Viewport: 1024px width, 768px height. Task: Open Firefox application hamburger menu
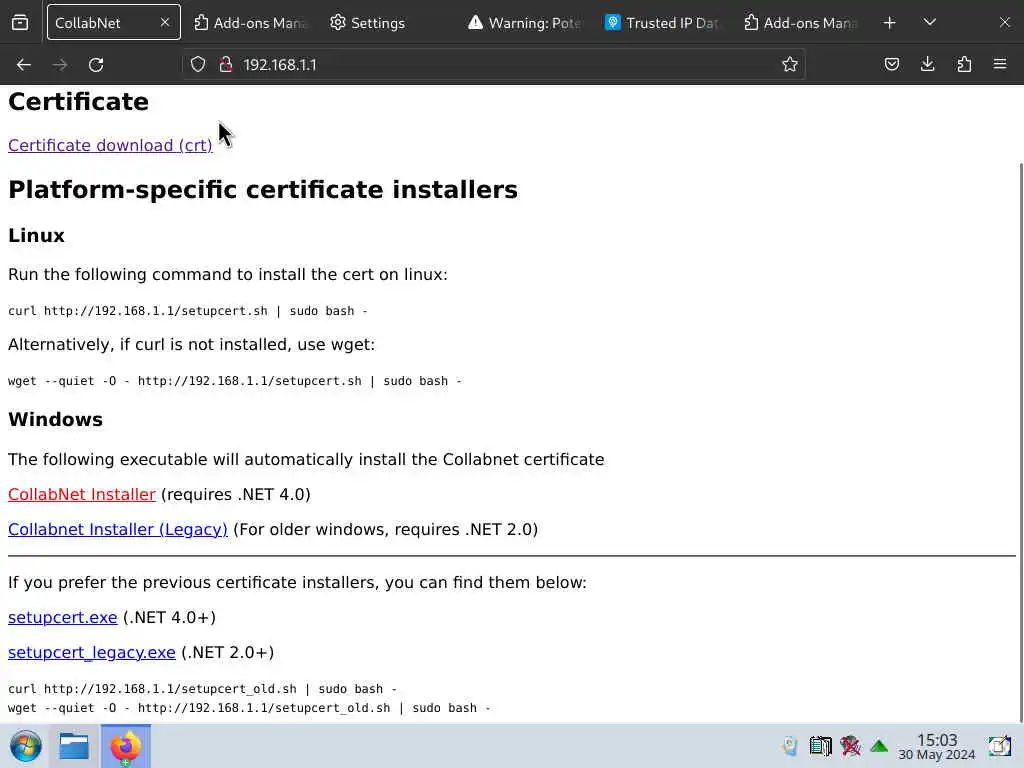pyautogui.click(x=1000, y=64)
